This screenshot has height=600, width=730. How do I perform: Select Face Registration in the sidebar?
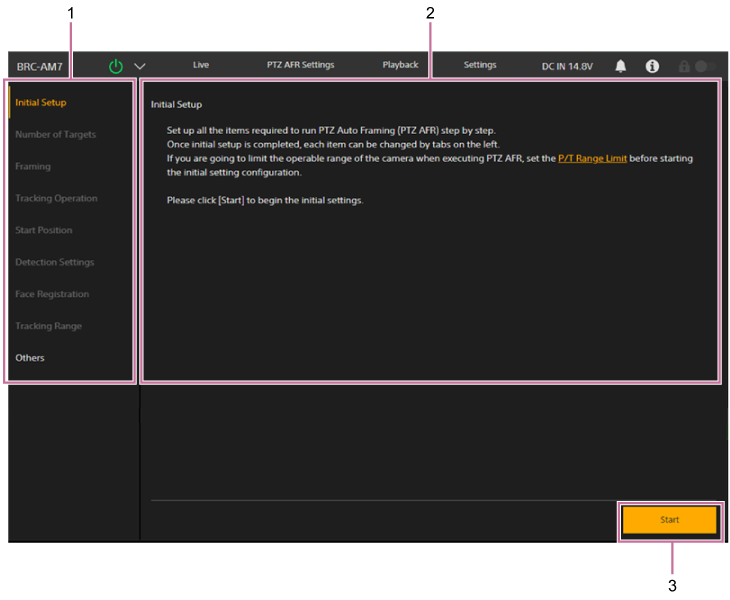point(52,295)
